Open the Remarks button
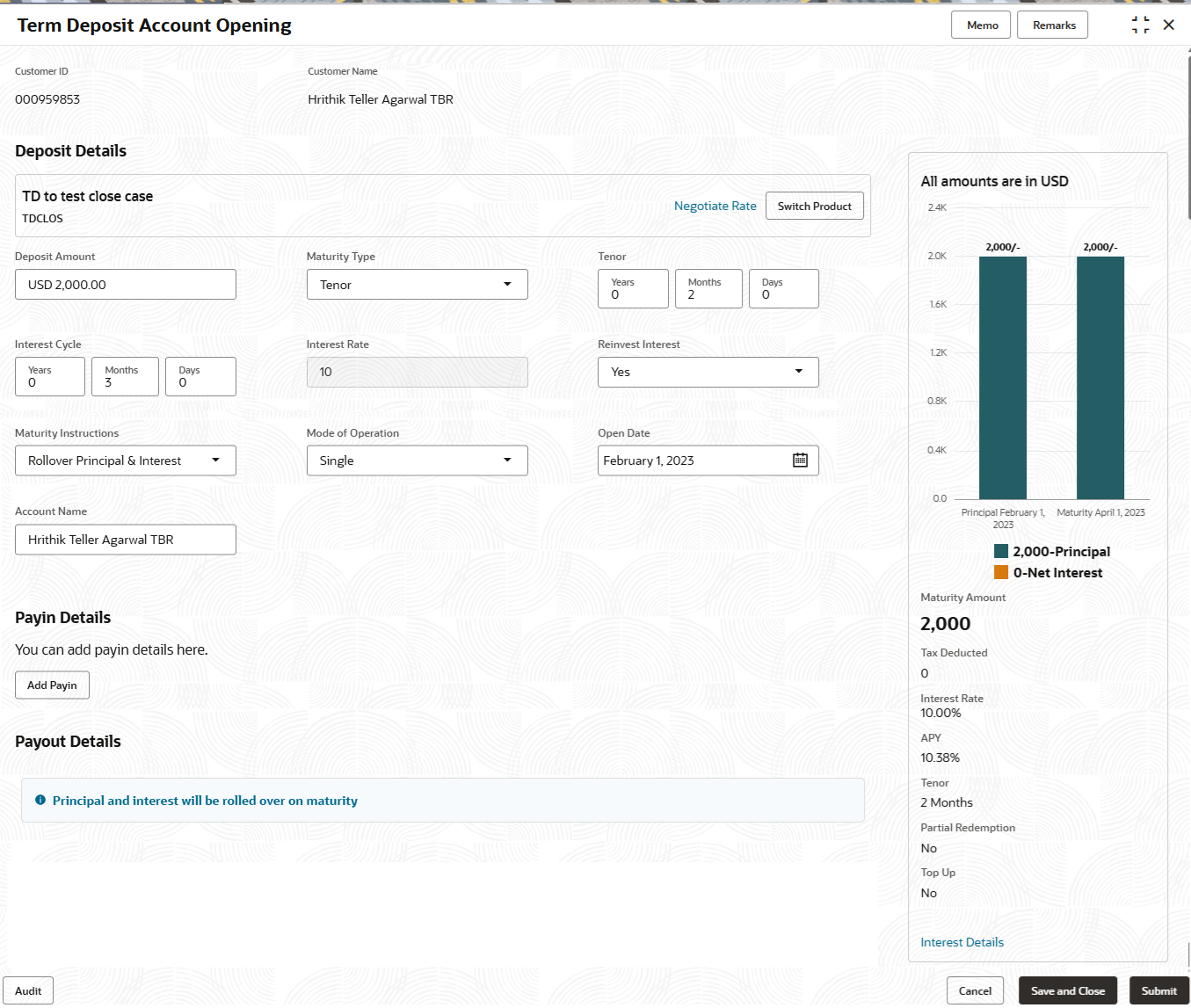Screen dimensions: 1191x1008 coord(1052,25)
